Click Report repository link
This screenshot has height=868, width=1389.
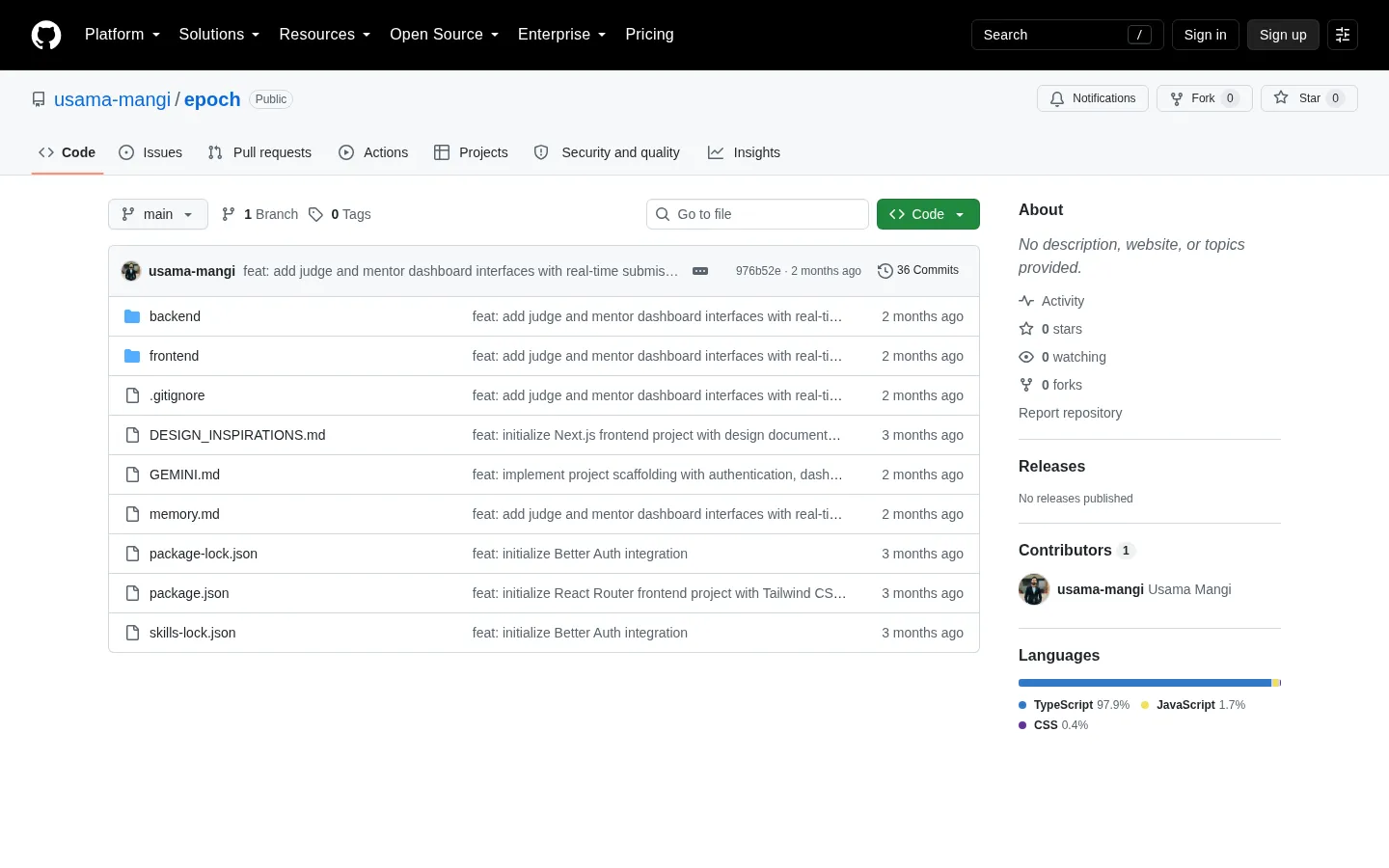point(1070,413)
